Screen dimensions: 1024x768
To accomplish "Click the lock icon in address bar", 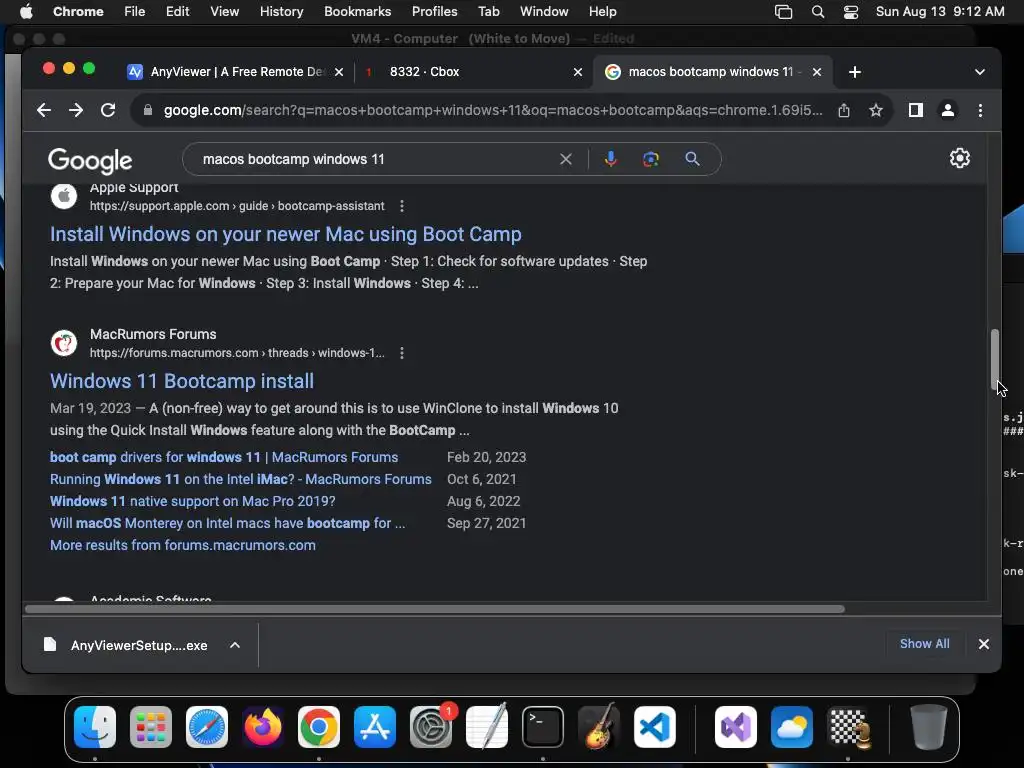I will pyautogui.click(x=148, y=110).
